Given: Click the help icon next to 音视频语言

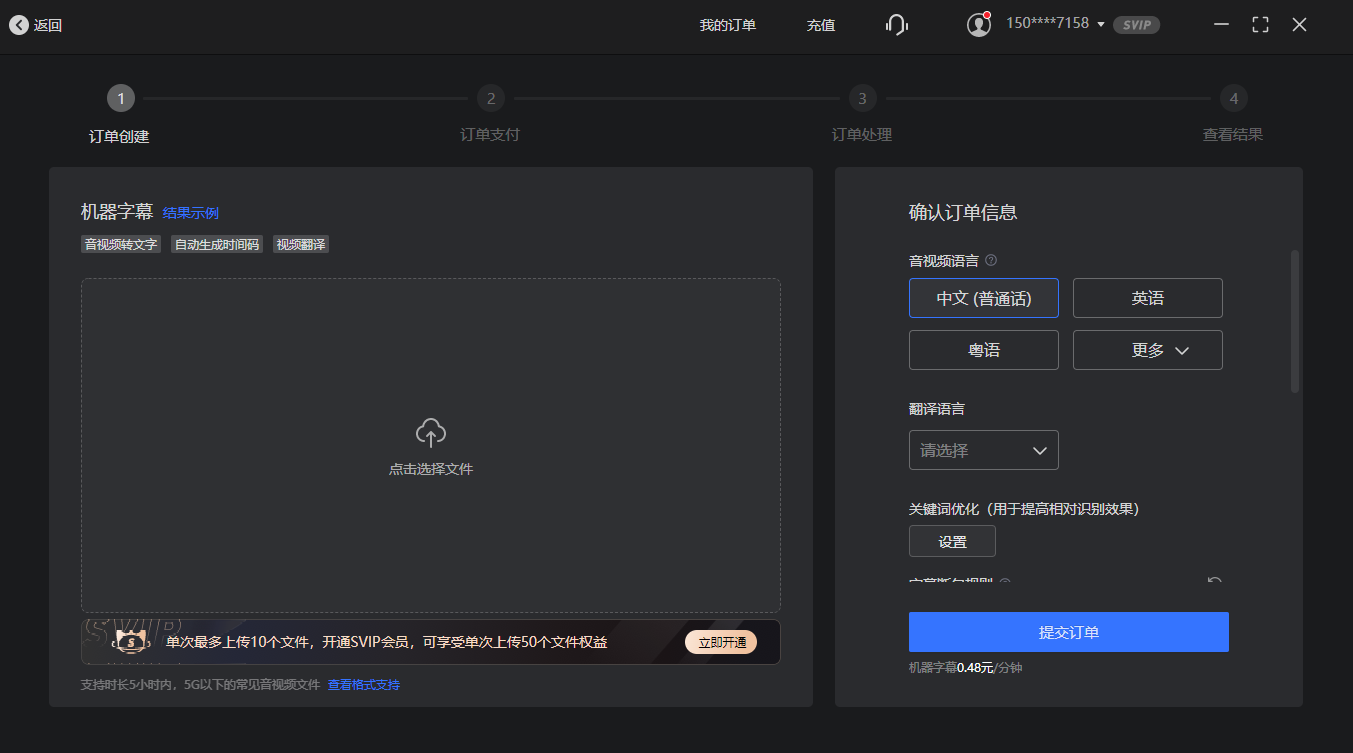Looking at the screenshot, I should (x=989, y=260).
